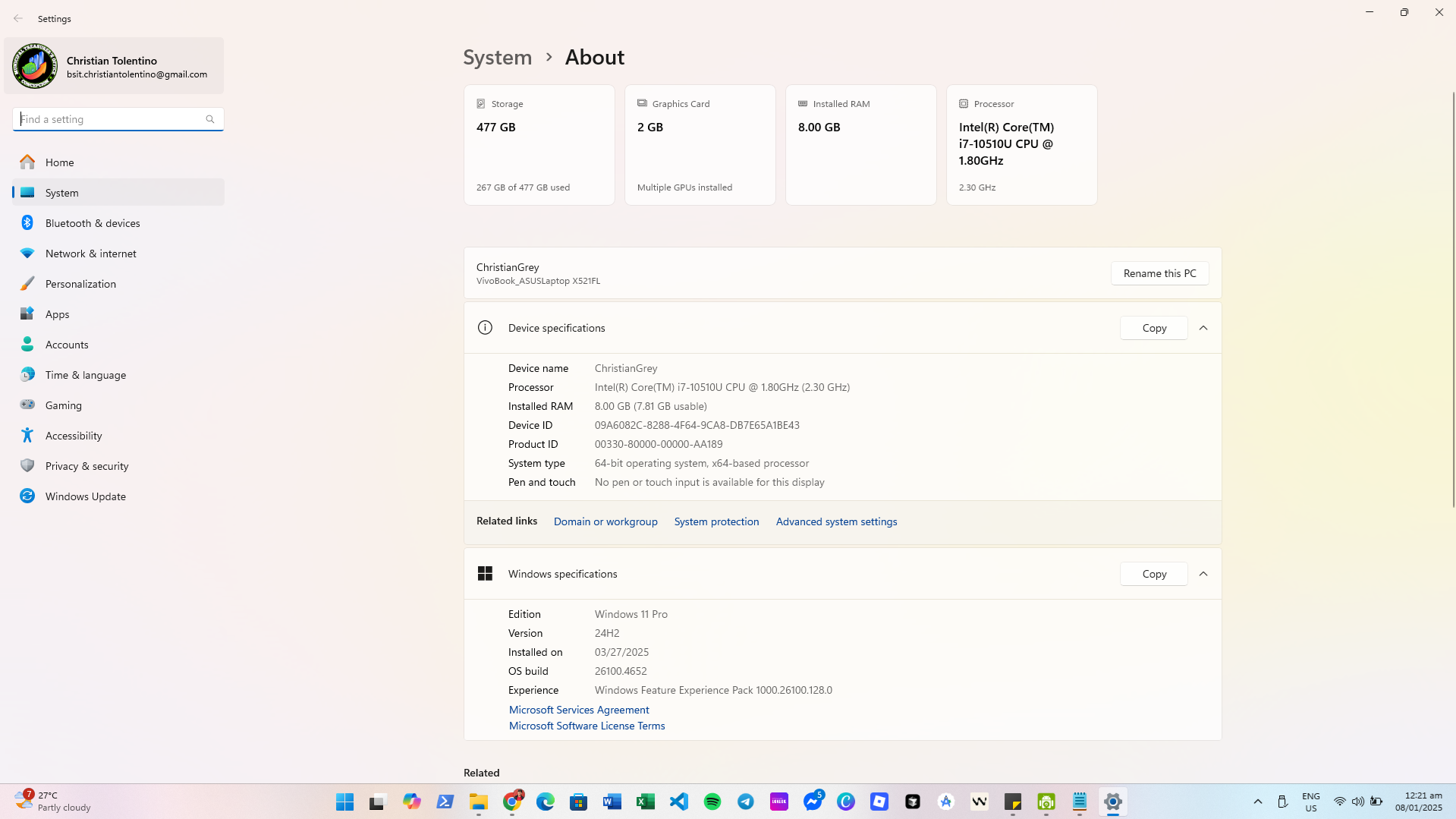Open Apps settings

click(118, 314)
